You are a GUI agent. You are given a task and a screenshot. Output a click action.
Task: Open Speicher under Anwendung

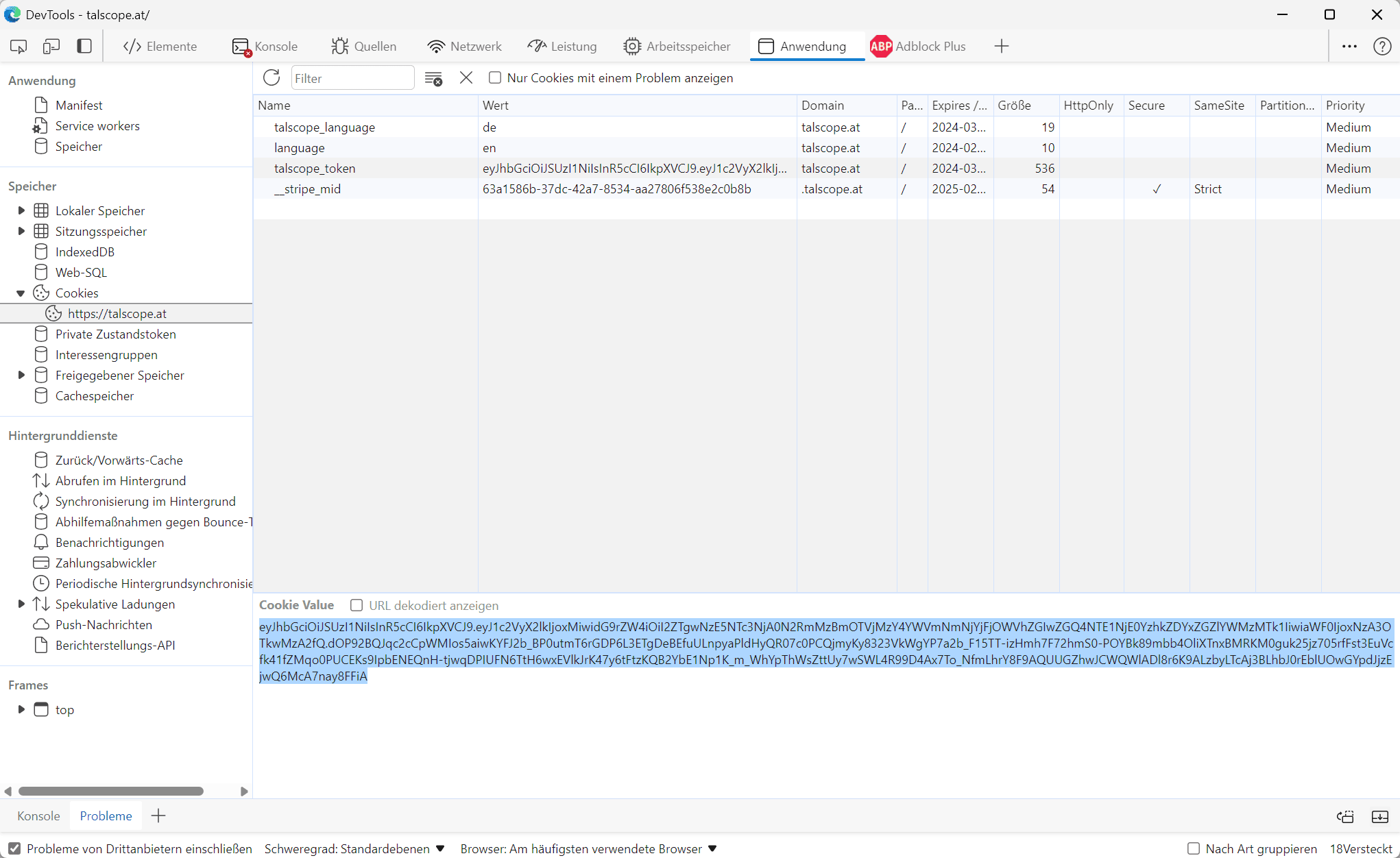coord(79,146)
